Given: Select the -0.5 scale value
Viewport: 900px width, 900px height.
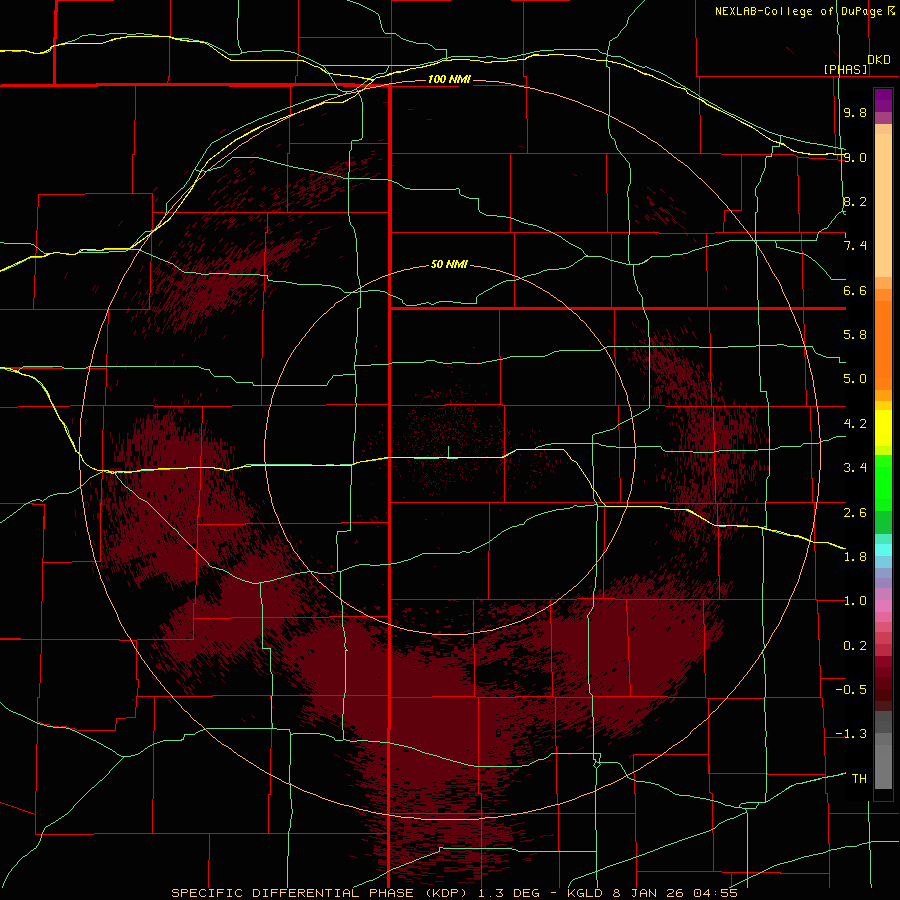Looking at the screenshot, I should pyautogui.click(x=851, y=690).
